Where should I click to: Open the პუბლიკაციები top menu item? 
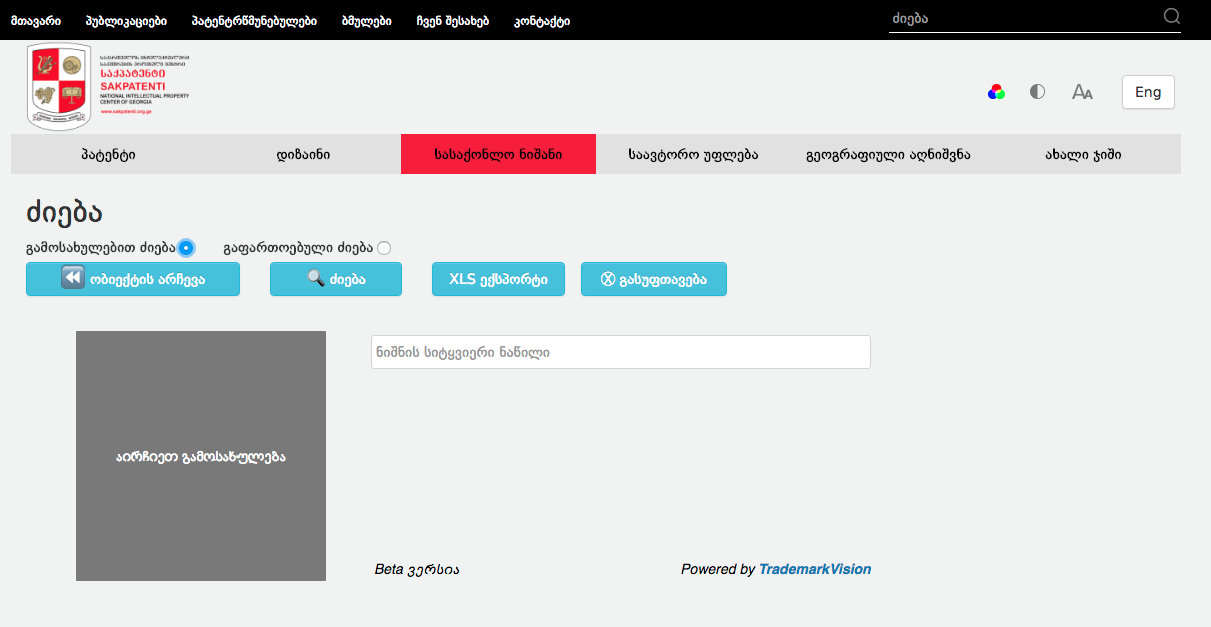(x=126, y=20)
